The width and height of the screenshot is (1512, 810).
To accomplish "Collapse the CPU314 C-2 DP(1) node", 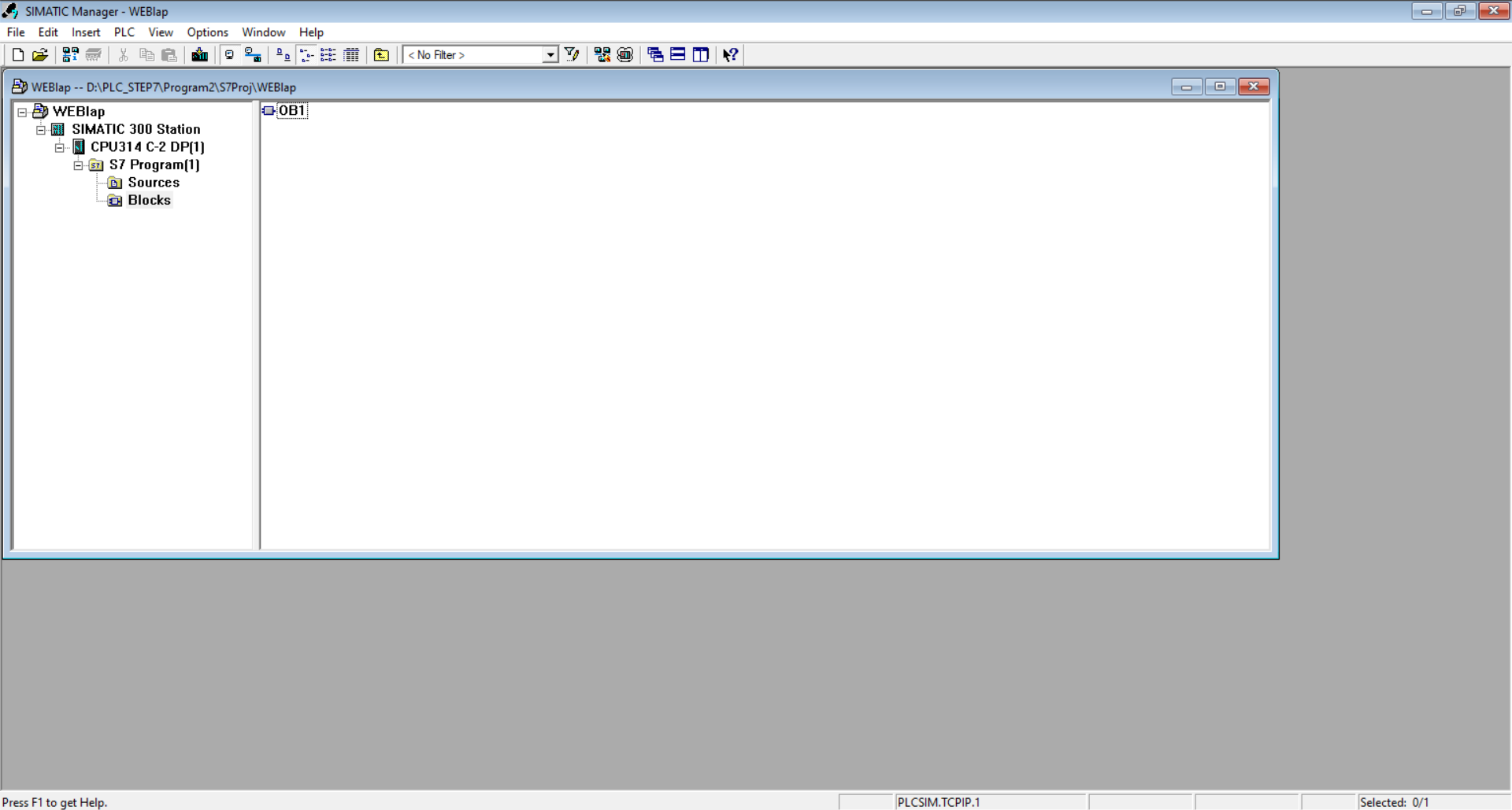I will [x=60, y=147].
